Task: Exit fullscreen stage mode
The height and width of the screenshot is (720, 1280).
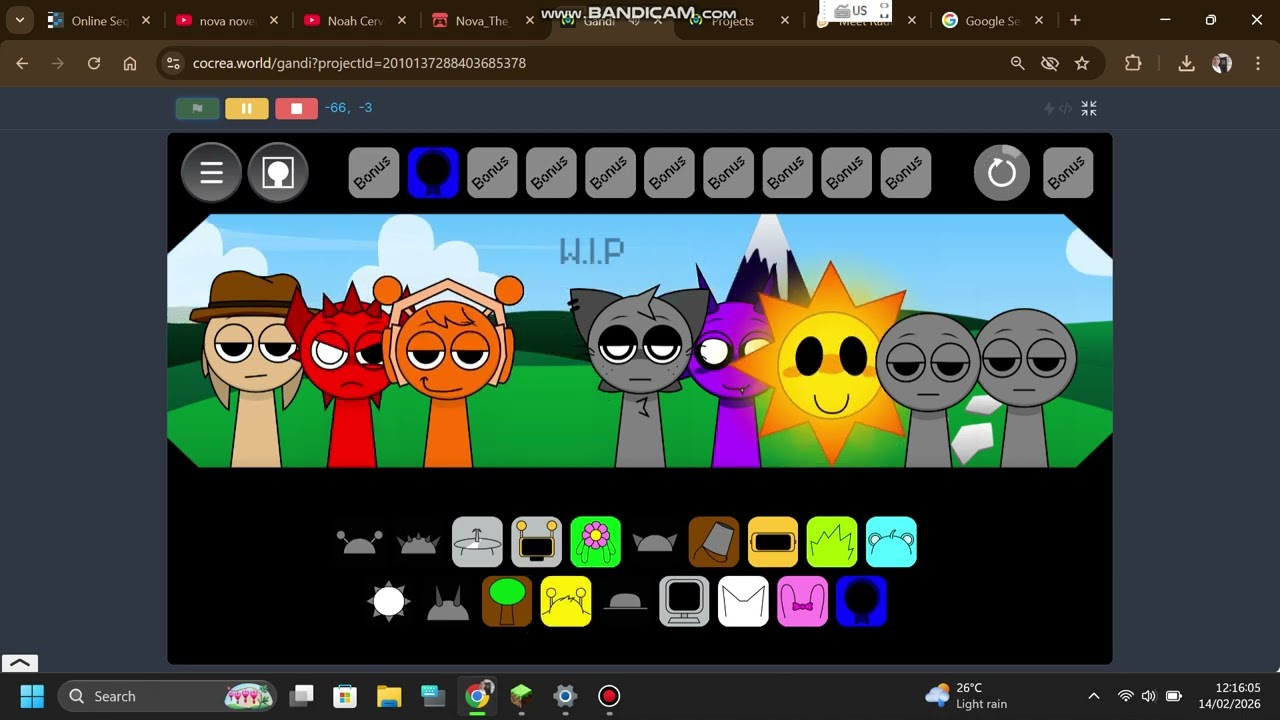Action: (x=1089, y=108)
